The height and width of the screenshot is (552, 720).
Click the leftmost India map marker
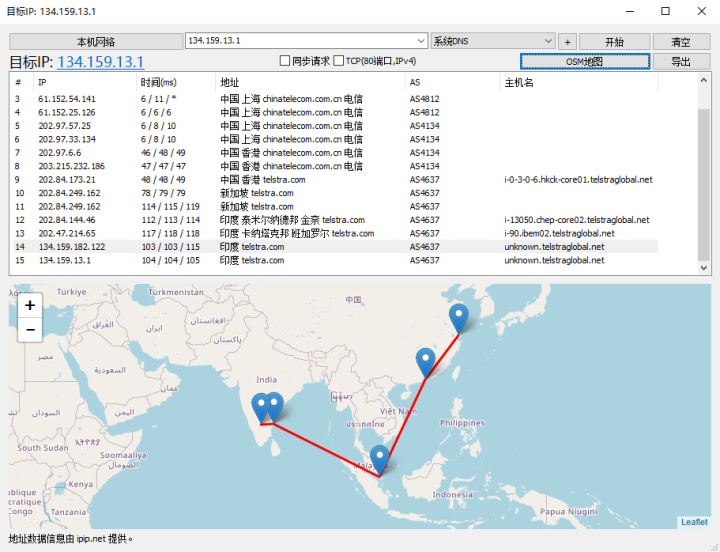click(262, 407)
